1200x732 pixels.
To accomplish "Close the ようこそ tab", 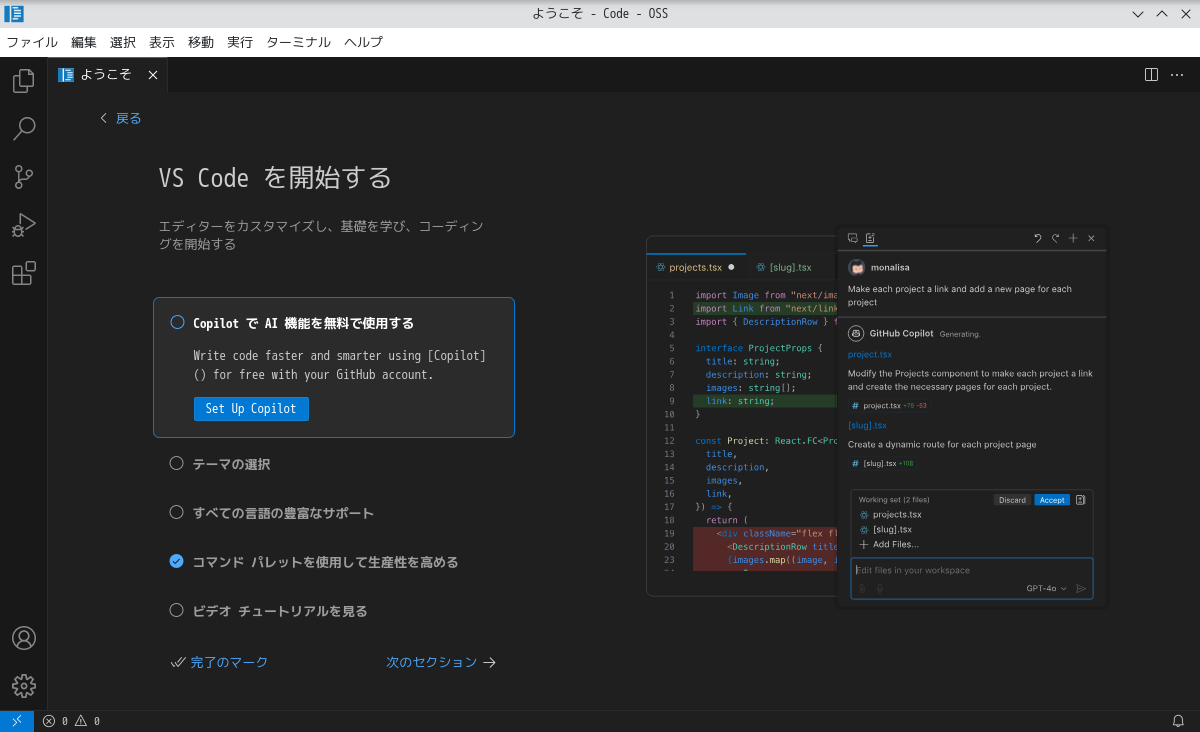I will point(153,75).
